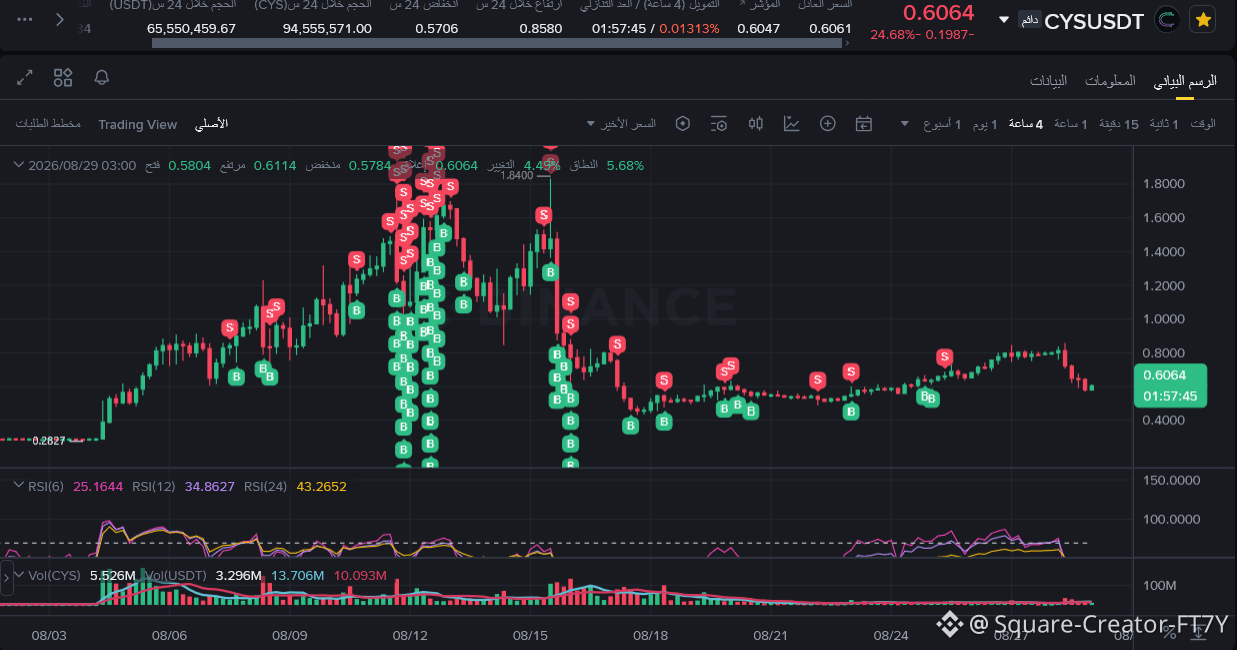
Task: Select Trading View chart mode
Action: 137,124
